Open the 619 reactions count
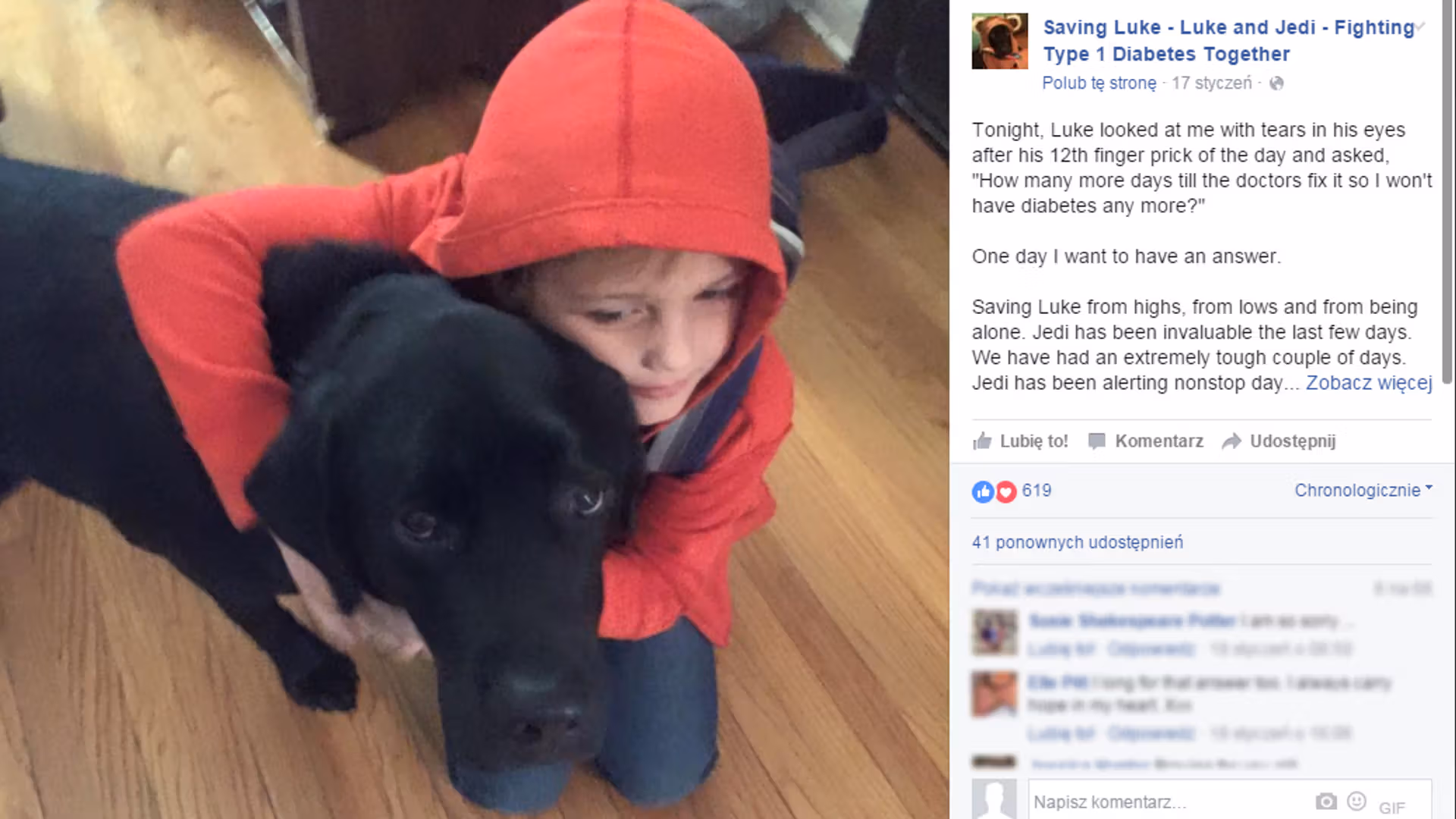Image resolution: width=1456 pixels, height=819 pixels. 1036,491
